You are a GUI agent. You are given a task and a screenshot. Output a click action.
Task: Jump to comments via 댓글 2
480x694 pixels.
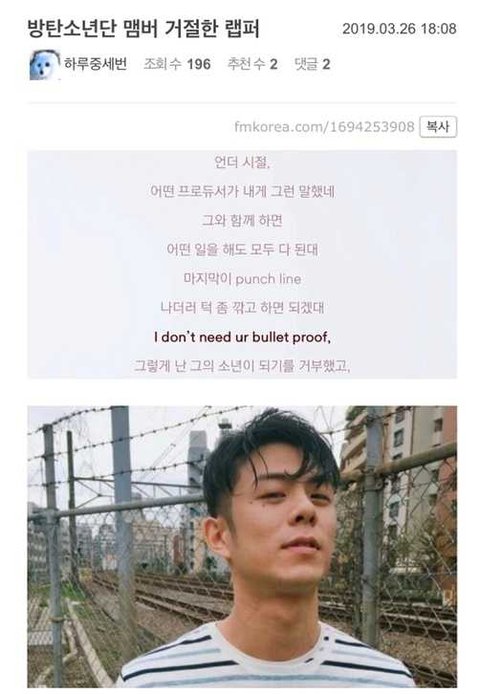312,64
